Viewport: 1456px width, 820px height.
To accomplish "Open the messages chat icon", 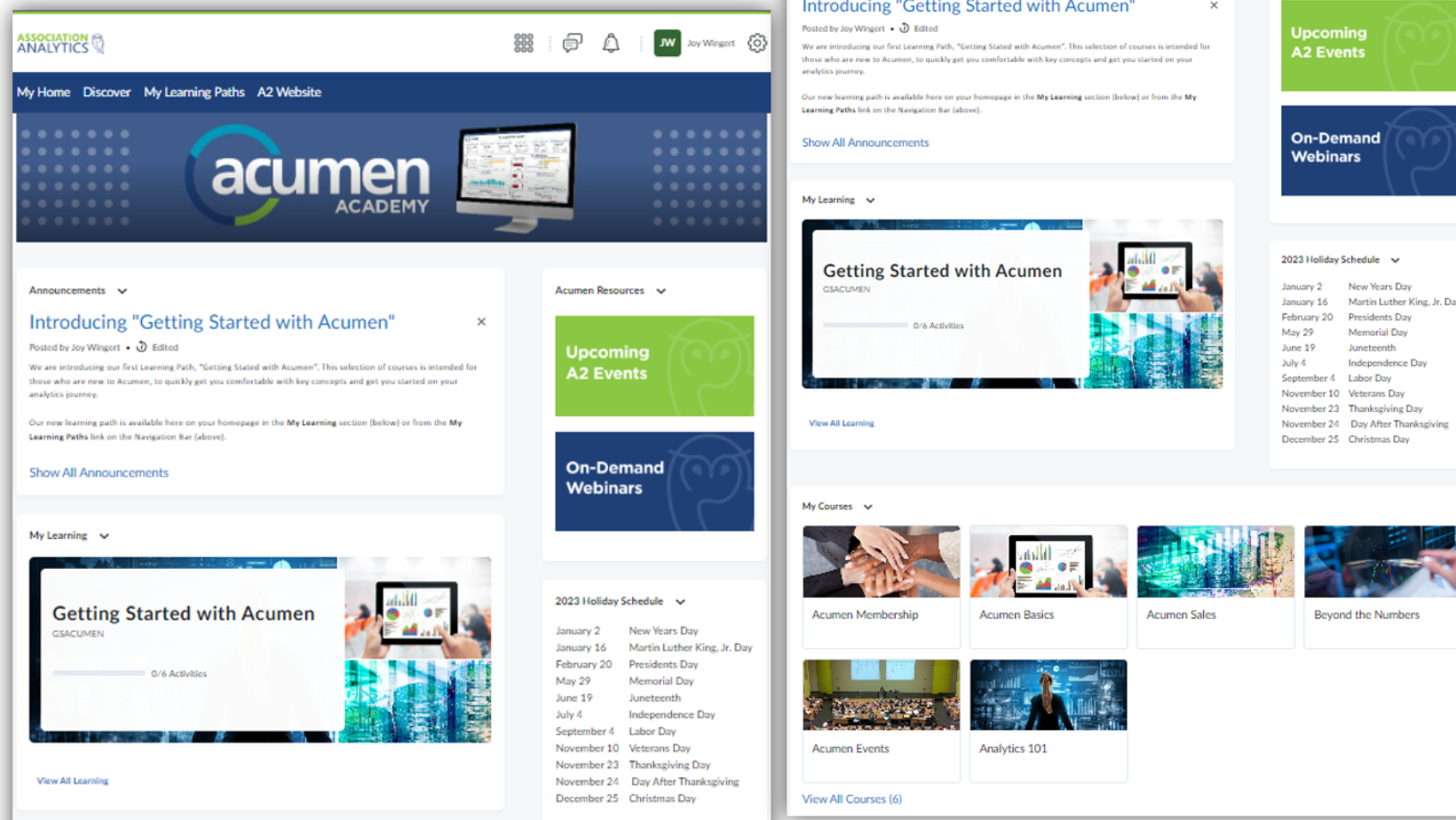I will 573,43.
